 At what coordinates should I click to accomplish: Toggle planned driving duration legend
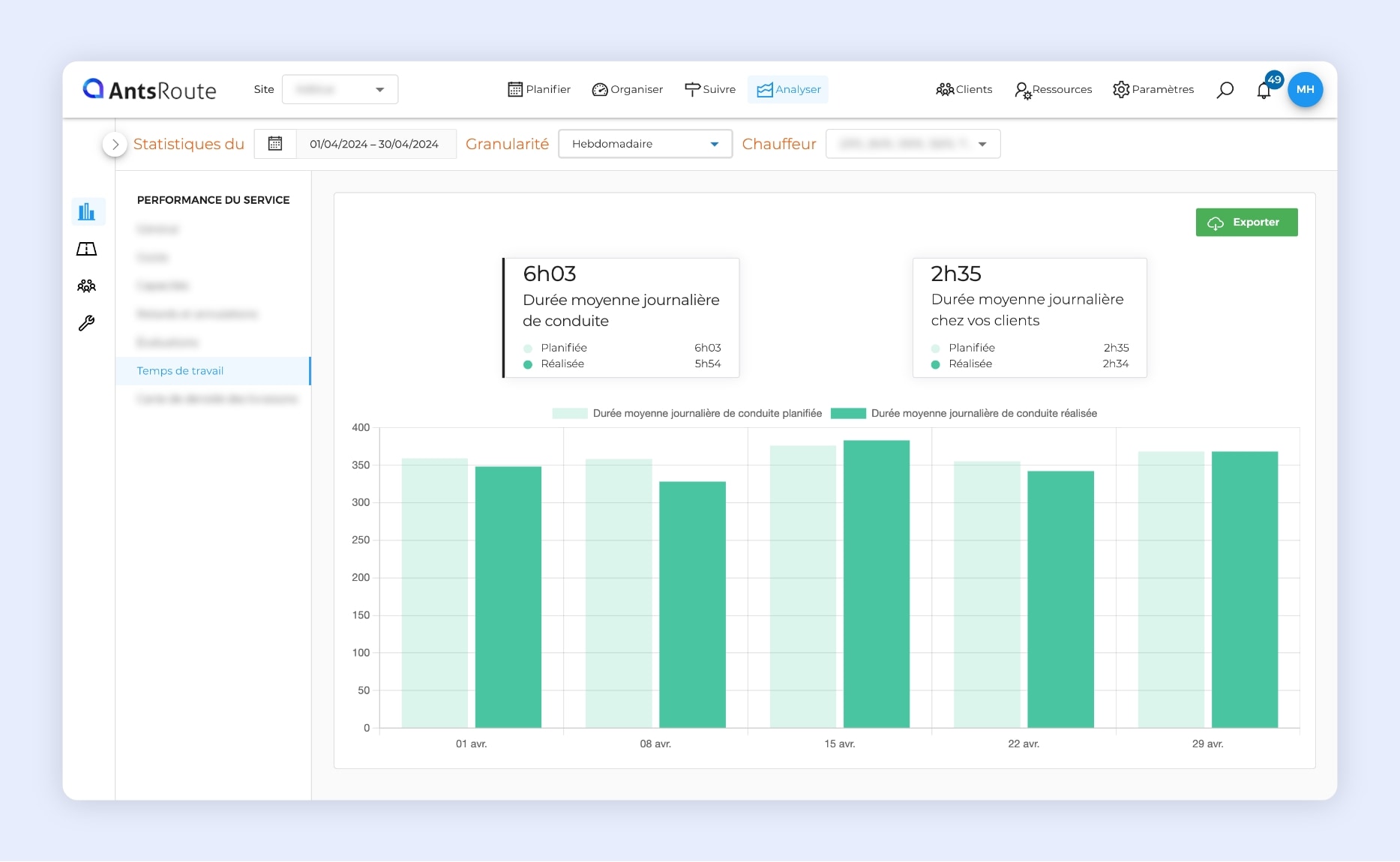[x=687, y=414]
